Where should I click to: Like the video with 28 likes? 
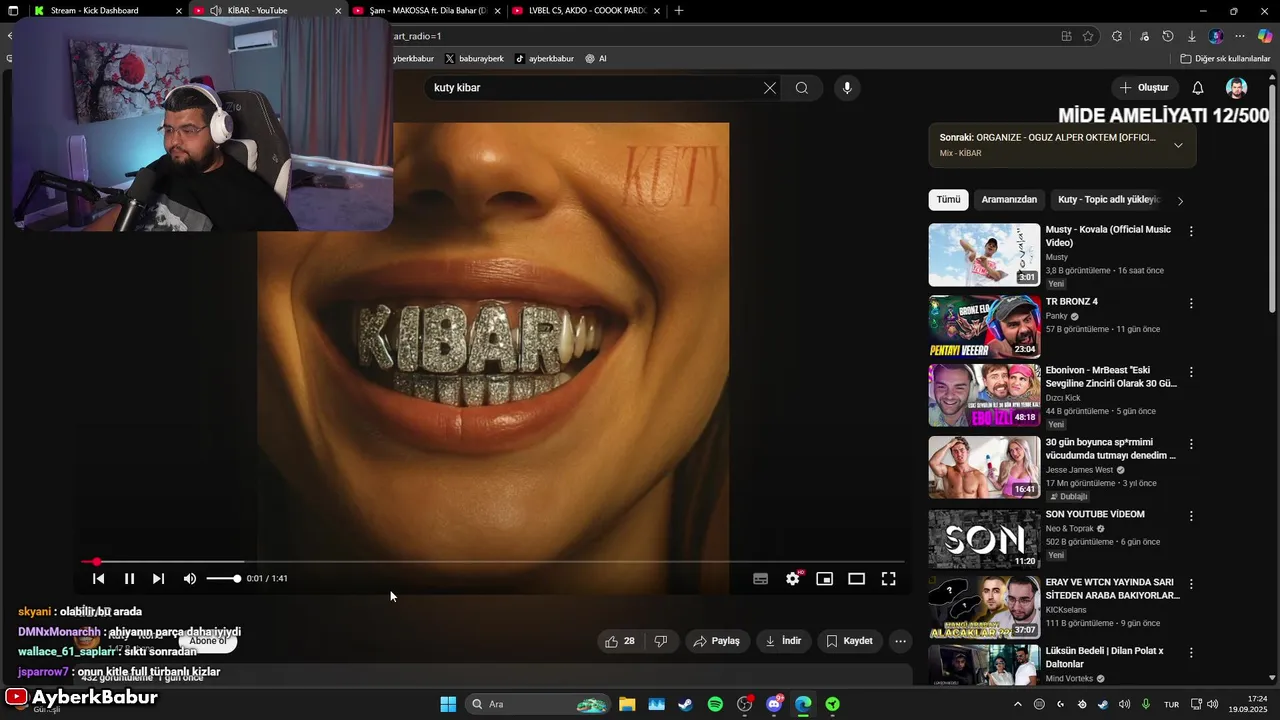point(620,641)
